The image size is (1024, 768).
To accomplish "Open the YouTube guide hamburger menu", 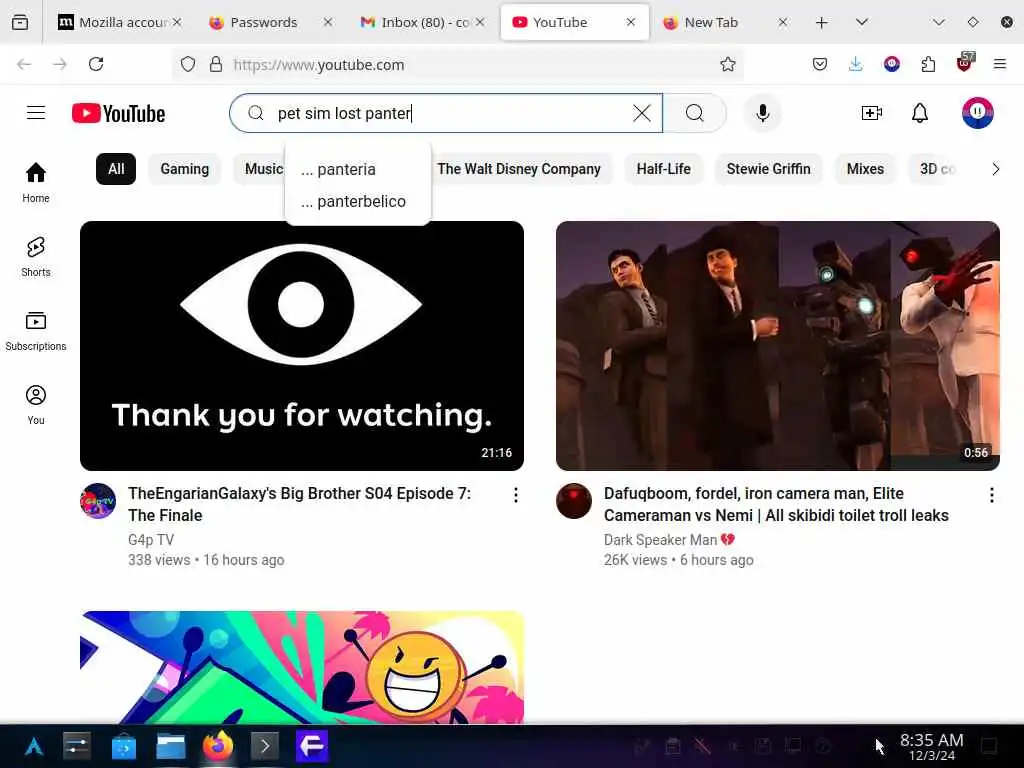I will (36, 113).
